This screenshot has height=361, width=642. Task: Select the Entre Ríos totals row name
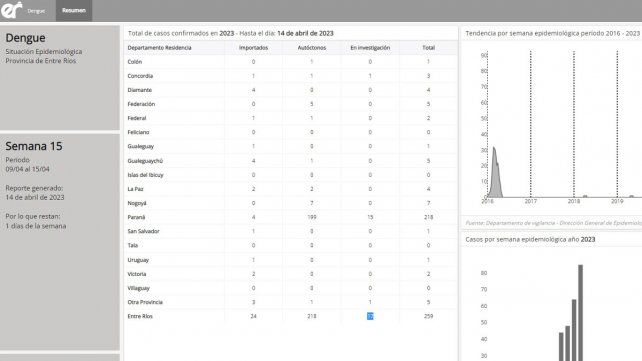click(x=140, y=316)
